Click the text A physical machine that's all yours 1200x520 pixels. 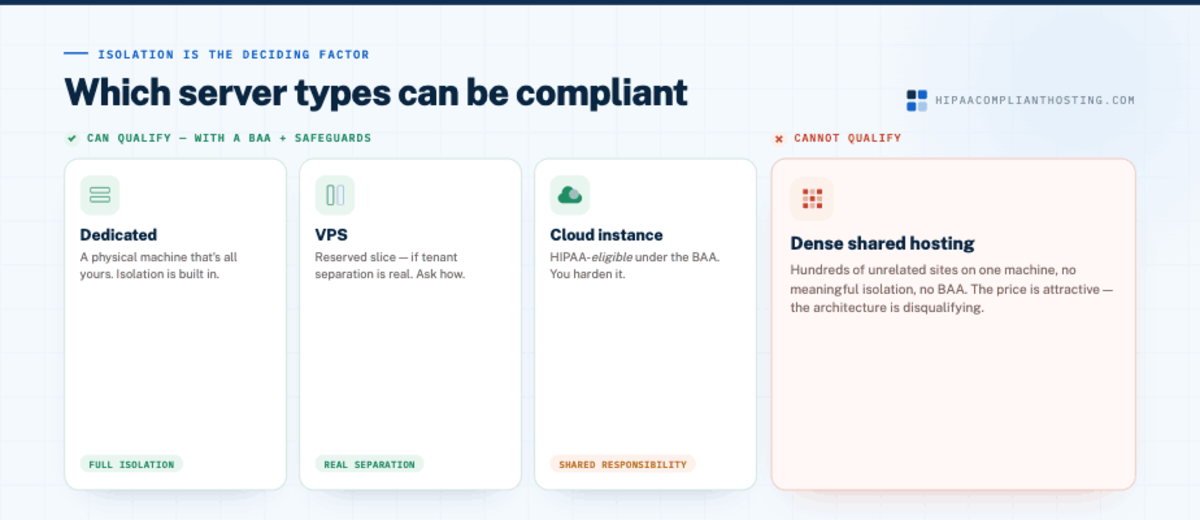pos(159,265)
